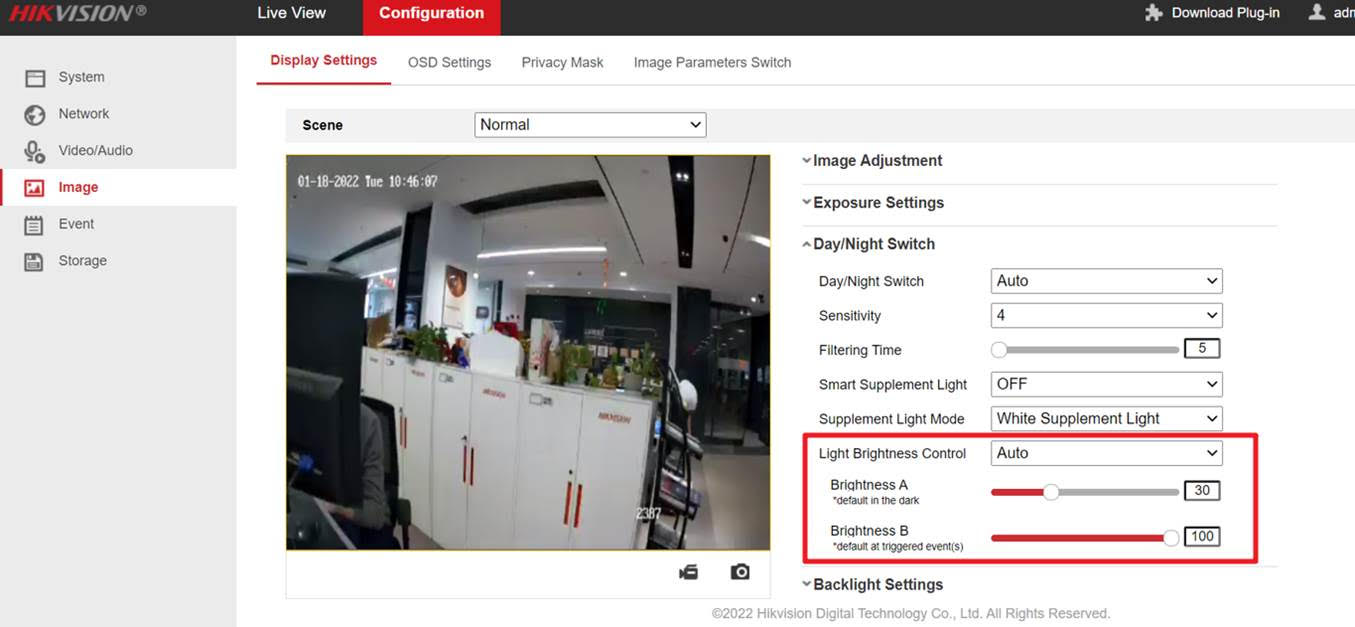Click the Download Plug-in puzzle icon
The width and height of the screenshot is (1355, 627).
tap(1154, 13)
